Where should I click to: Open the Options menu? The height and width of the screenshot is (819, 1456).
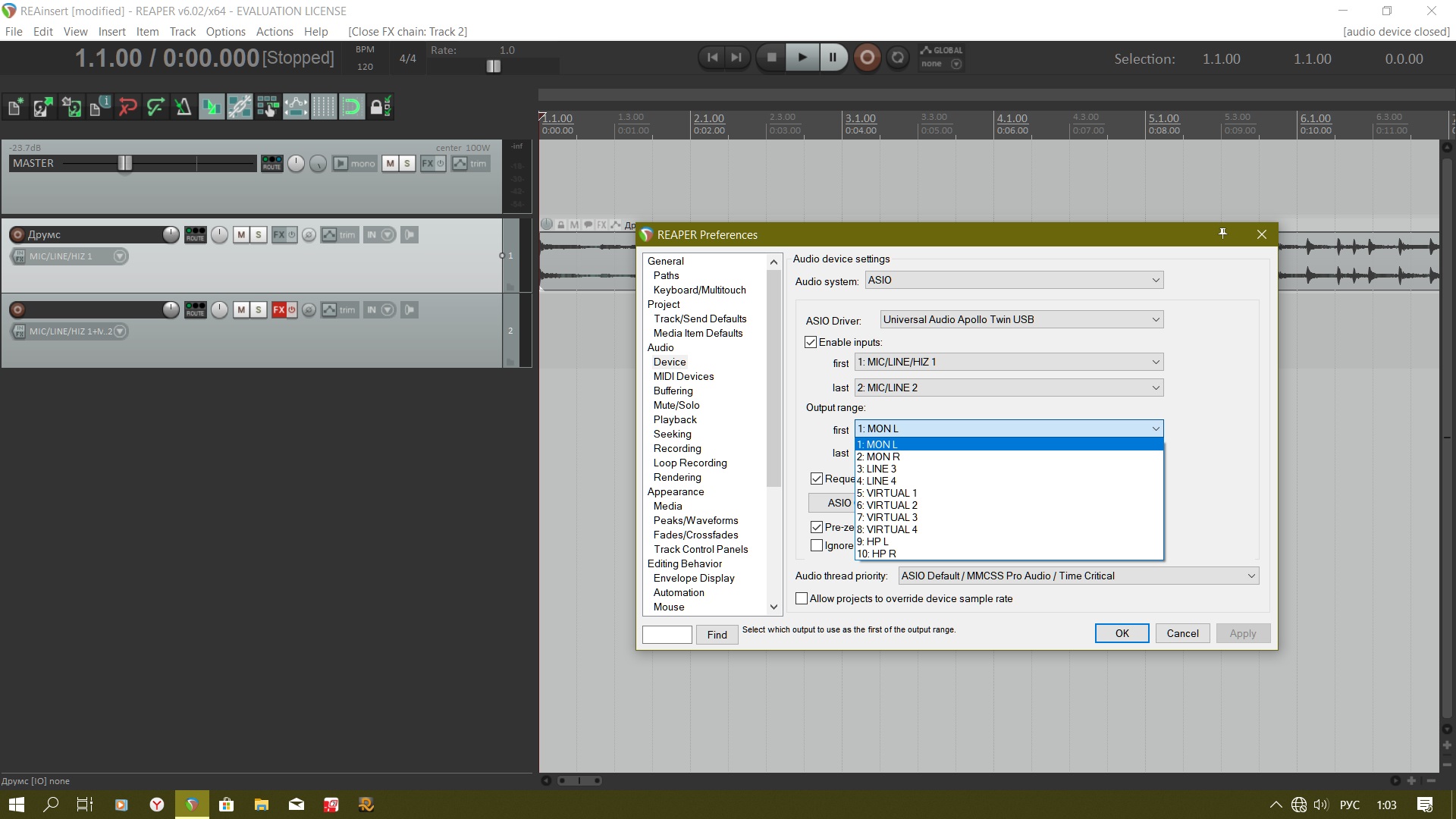coord(225,31)
